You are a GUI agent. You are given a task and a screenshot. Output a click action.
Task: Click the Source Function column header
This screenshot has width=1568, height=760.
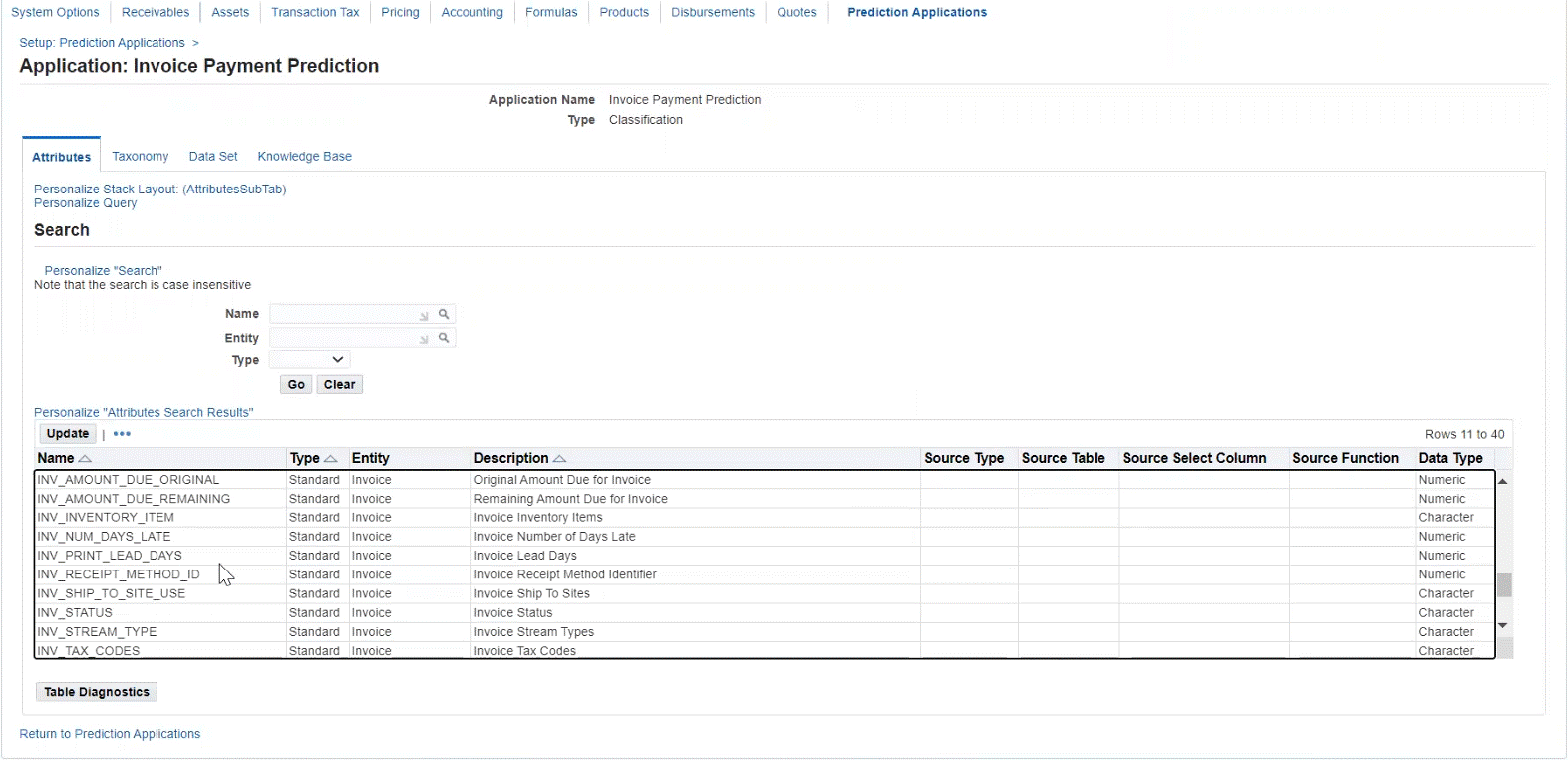pyautogui.click(x=1346, y=459)
